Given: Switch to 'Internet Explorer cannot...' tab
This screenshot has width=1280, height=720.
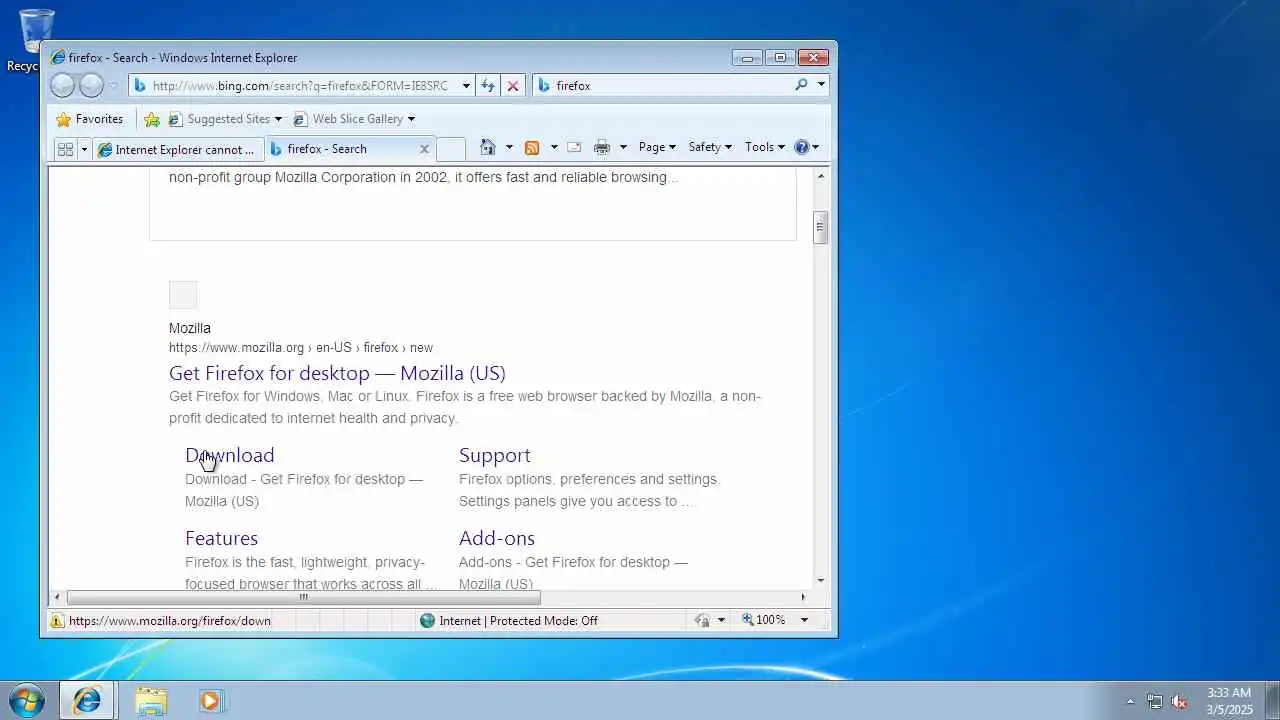Looking at the screenshot, I should pos(178,149).
